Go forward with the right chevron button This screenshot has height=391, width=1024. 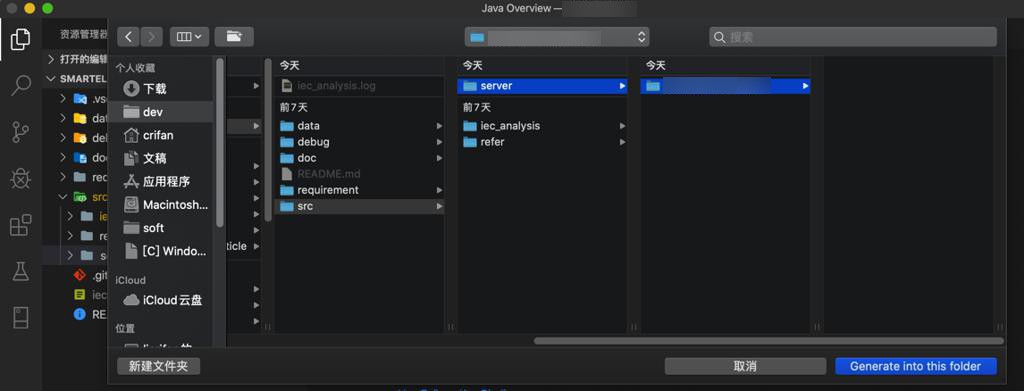pyautogui.click(x=152, y=37)
